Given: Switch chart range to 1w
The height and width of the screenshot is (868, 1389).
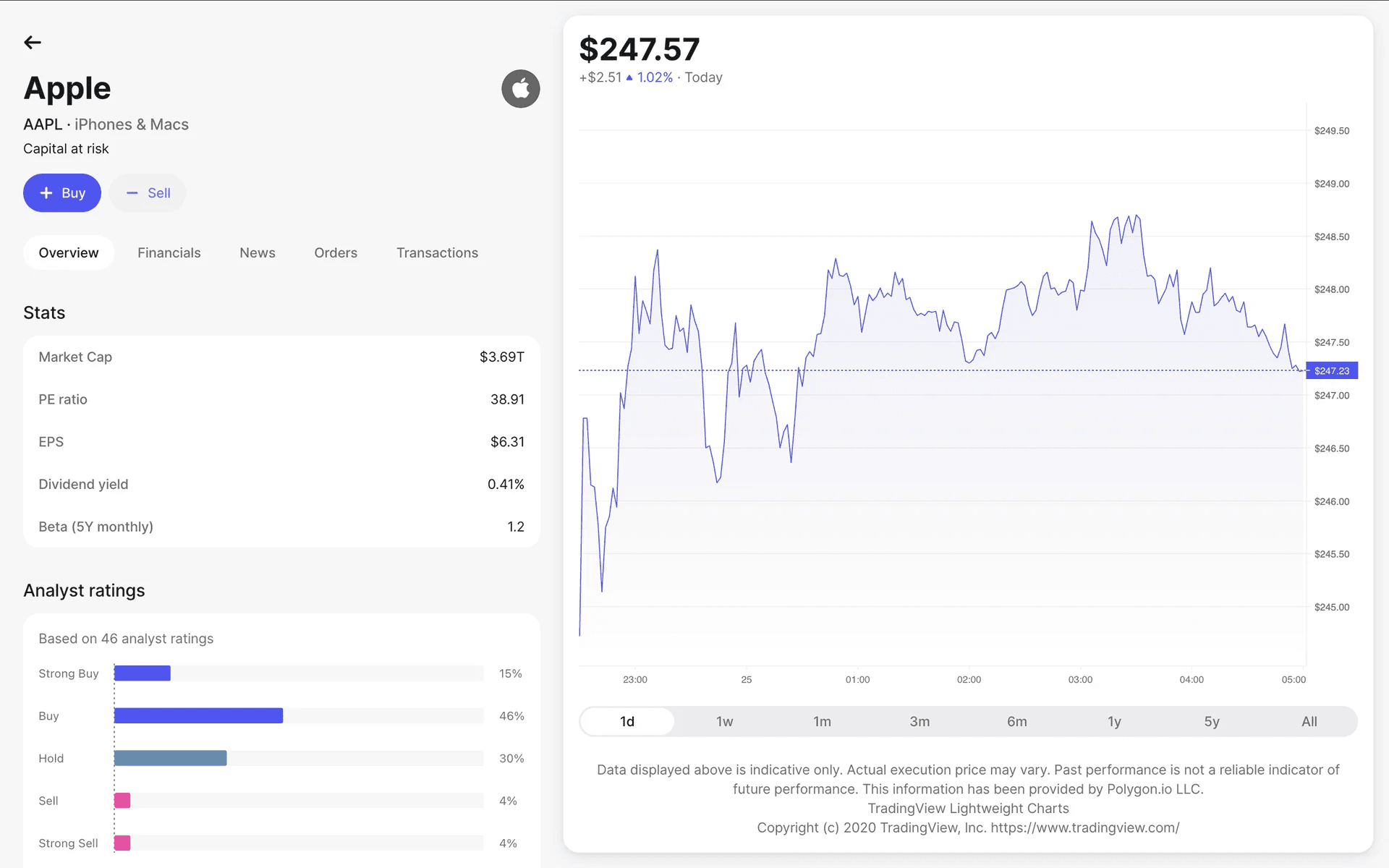Looking at the screenshot, I should (x=725, y=722).
